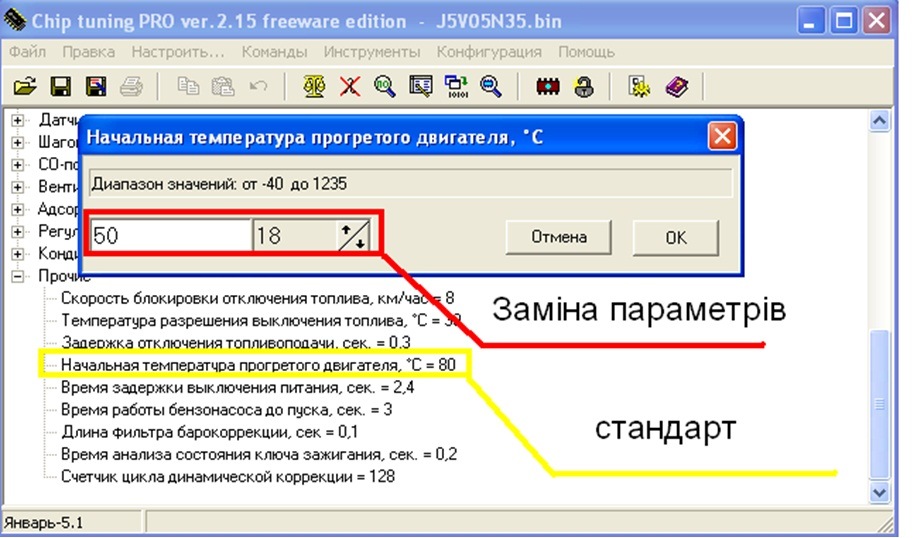Click the scrollbar down arrow
The image size is (915, 538).
879,492
